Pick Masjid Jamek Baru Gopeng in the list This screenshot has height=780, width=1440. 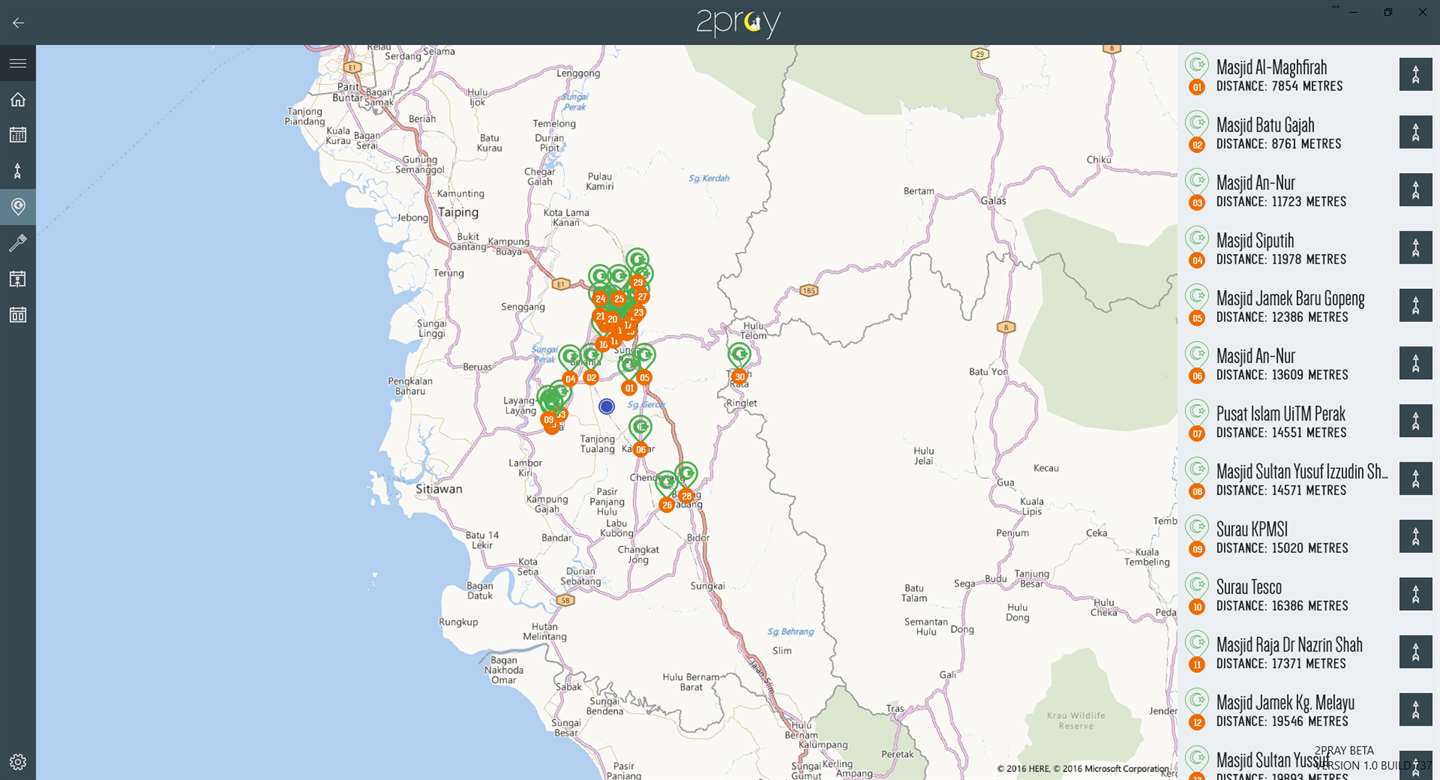(x=1308, y=306)
